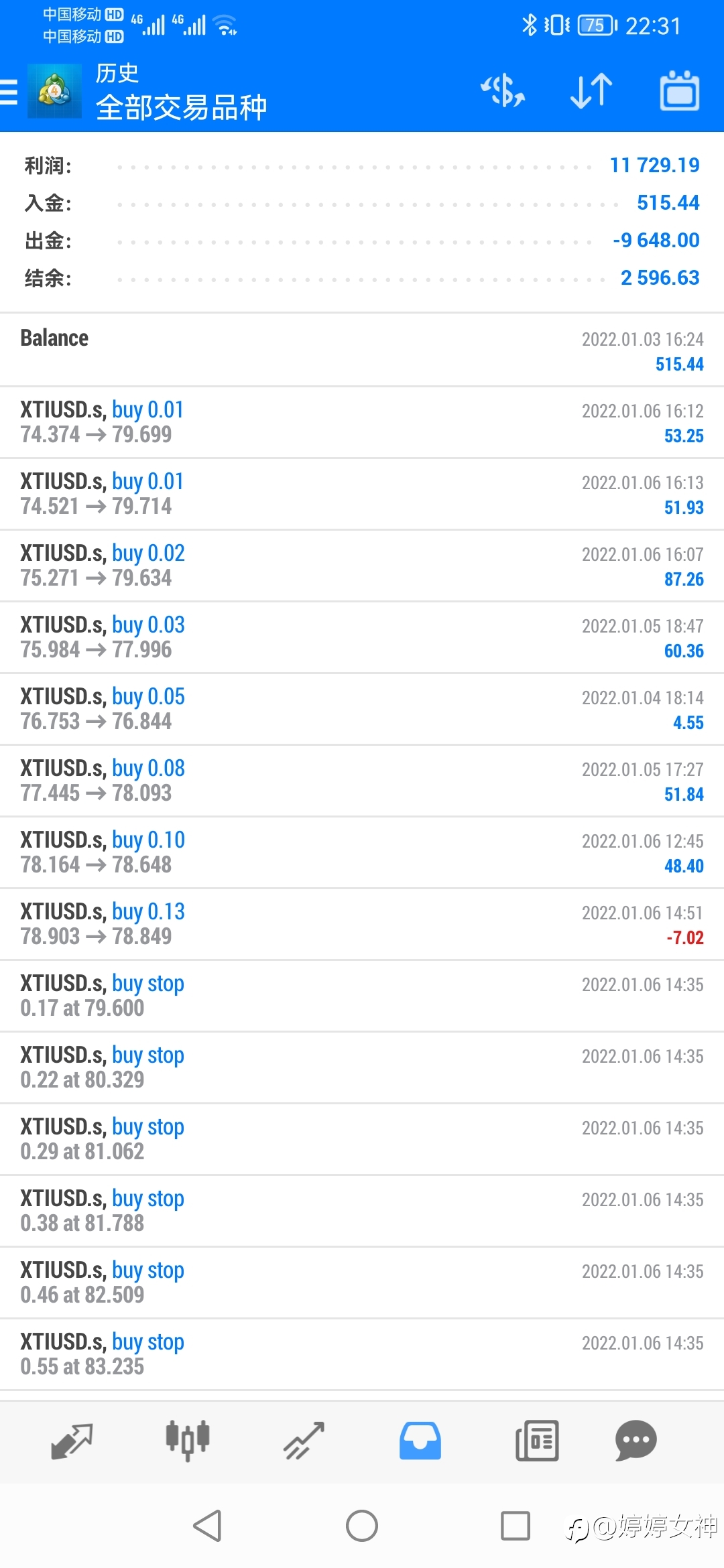
Task: Tap the Android home circle button
Action: [x=362, y=1526]
